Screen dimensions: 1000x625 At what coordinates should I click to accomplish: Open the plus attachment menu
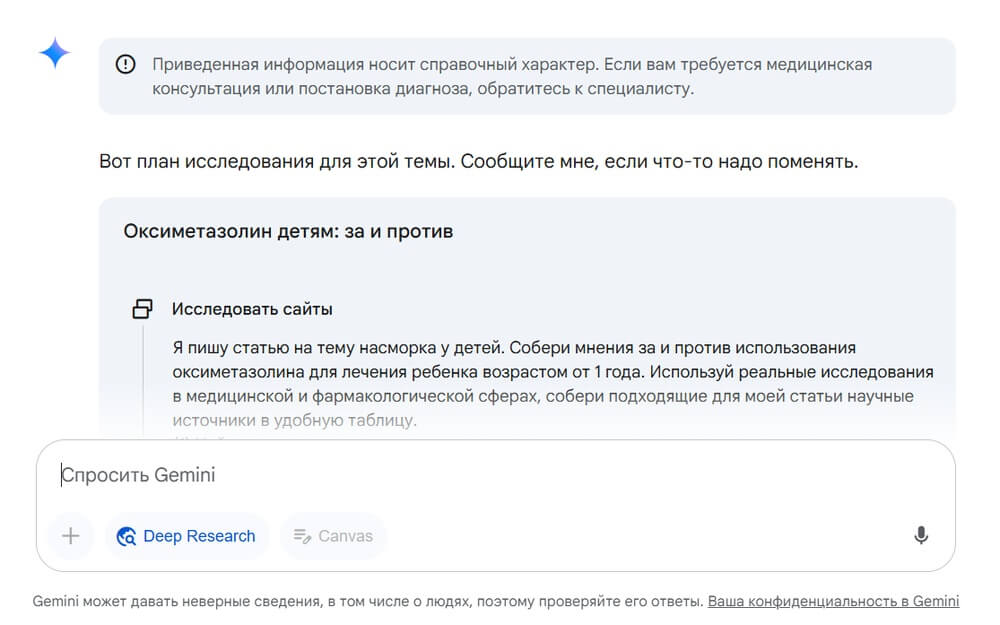(x=71, y=536)
